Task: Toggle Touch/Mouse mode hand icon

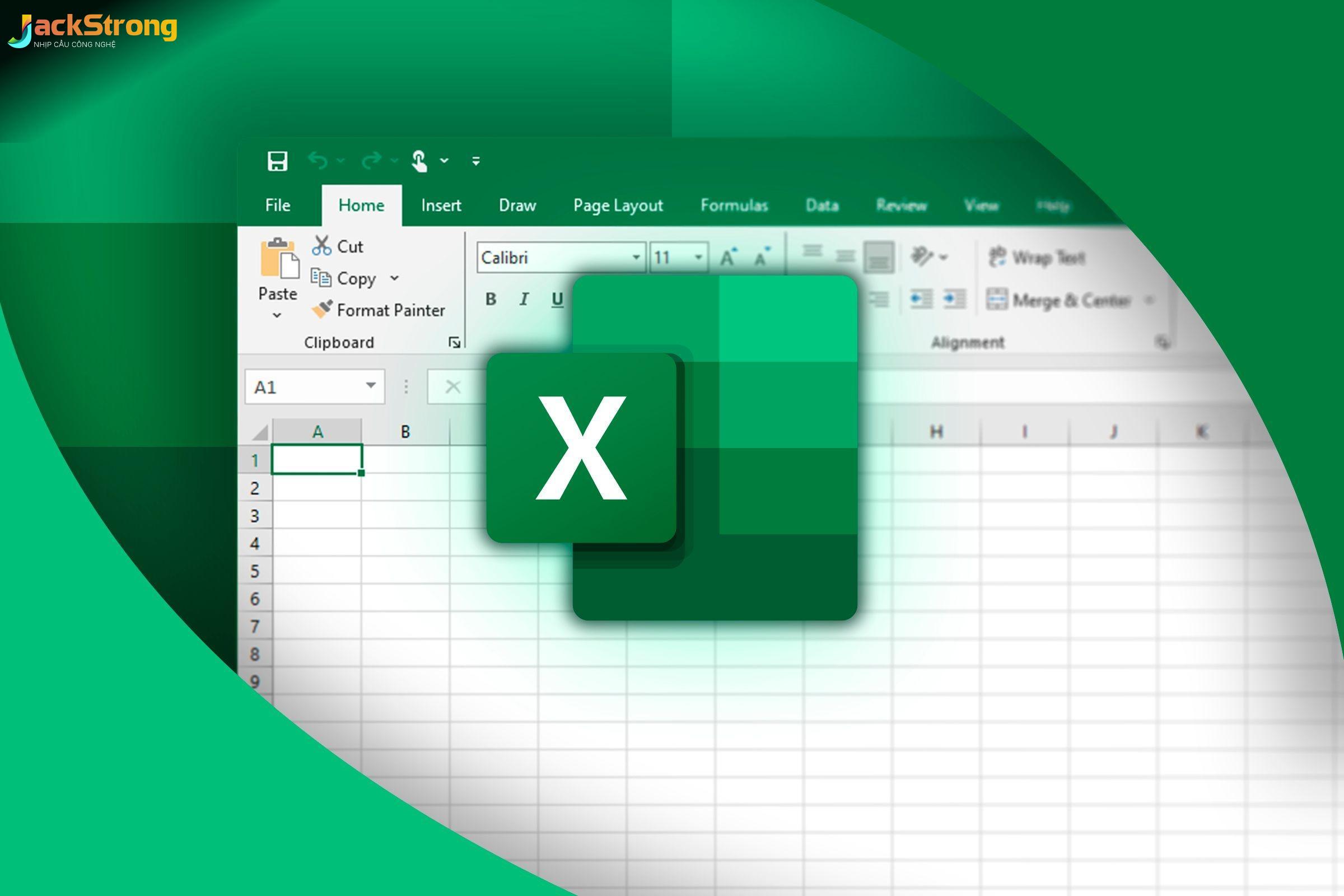Action: pos(419,161)
